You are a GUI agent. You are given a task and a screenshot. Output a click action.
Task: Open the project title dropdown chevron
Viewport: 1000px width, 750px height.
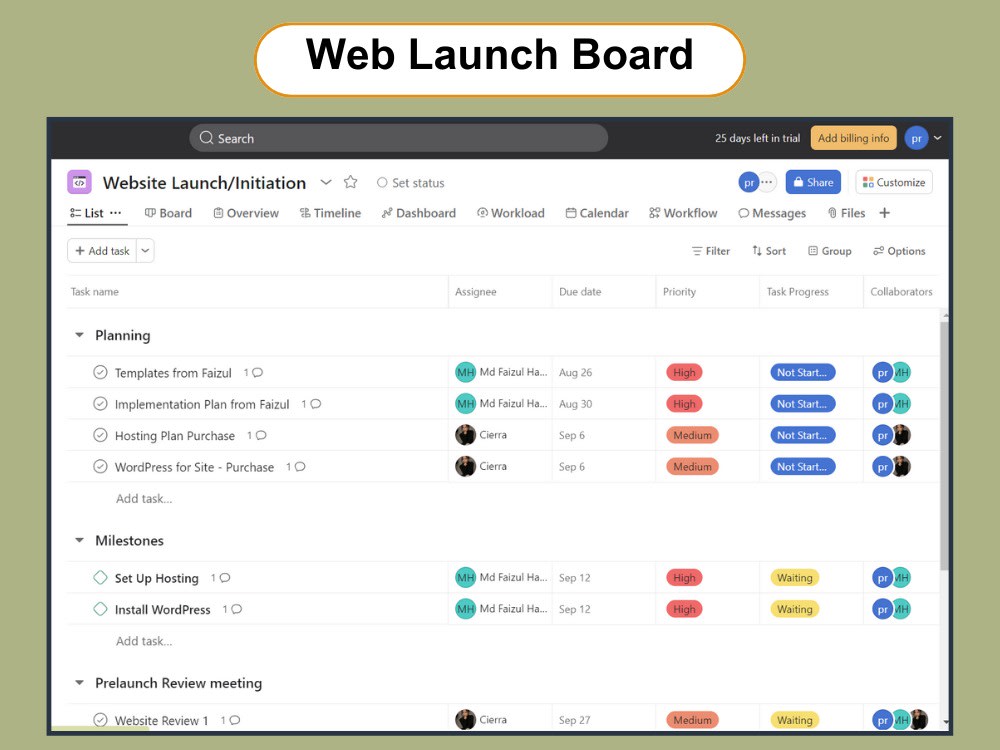coord(326,182)
